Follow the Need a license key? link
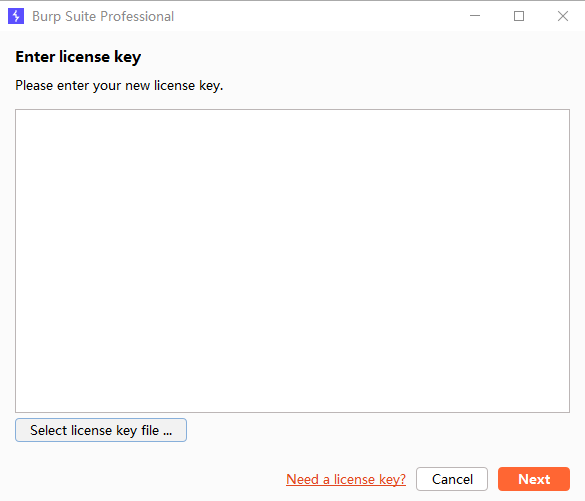585x501 pixels. 346,479
